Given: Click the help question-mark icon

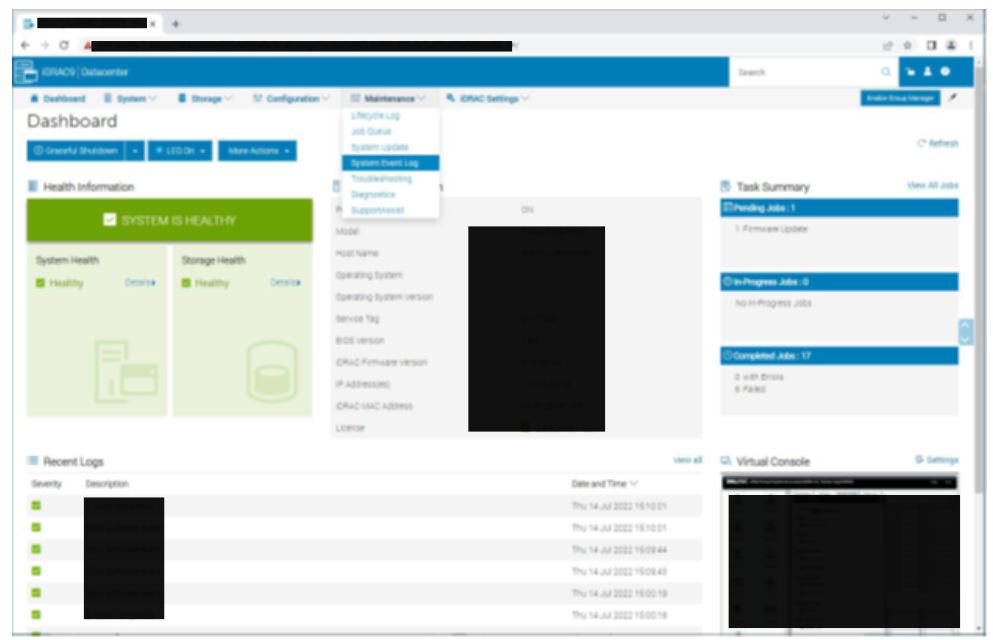Looking at the screenshot, I should click(945, 71).
